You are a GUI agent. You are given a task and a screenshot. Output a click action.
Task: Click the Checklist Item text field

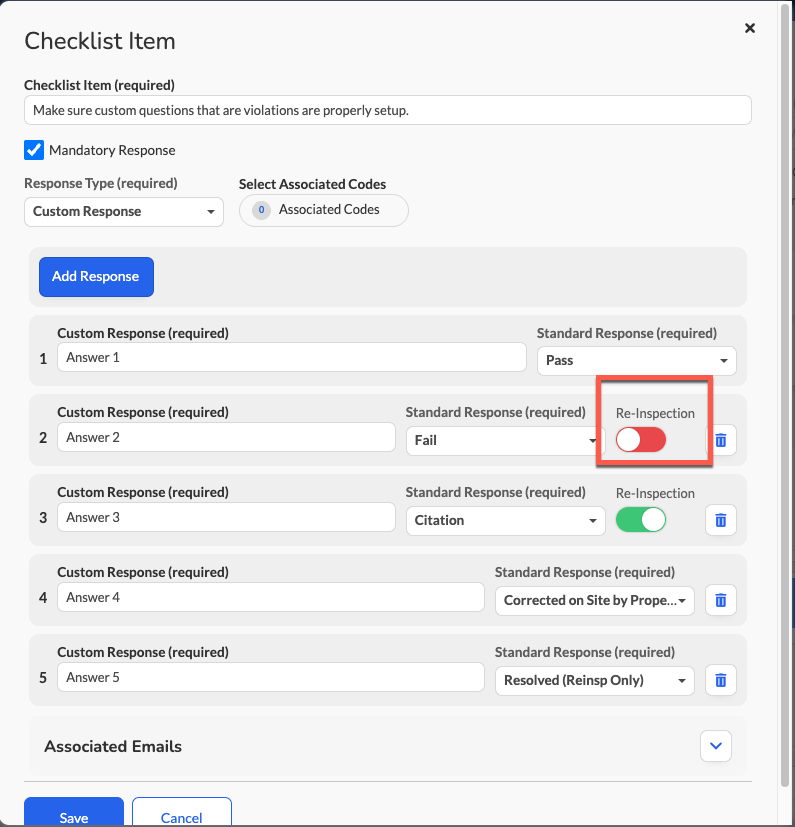coord(388,110)
